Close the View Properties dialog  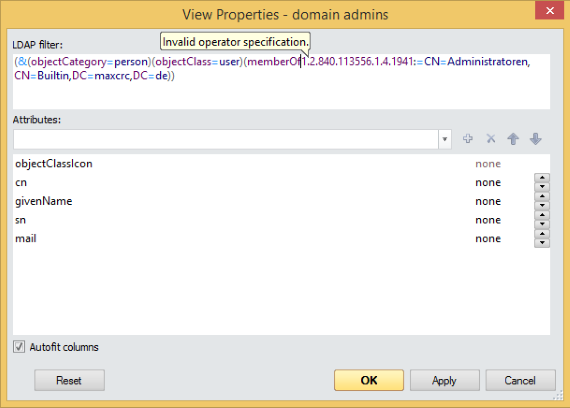point(549,10)
